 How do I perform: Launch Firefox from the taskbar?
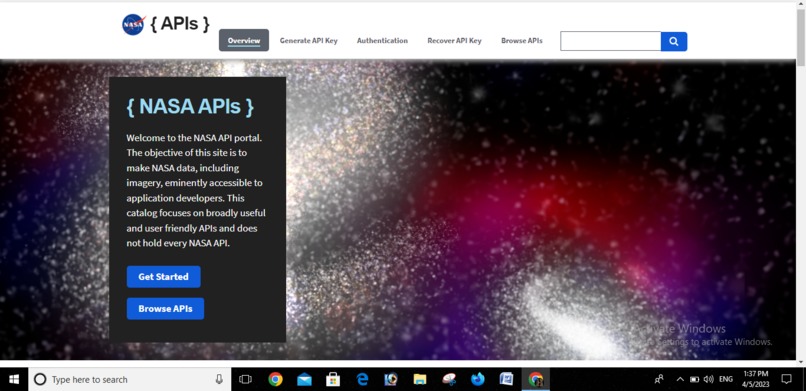[478, 379]
